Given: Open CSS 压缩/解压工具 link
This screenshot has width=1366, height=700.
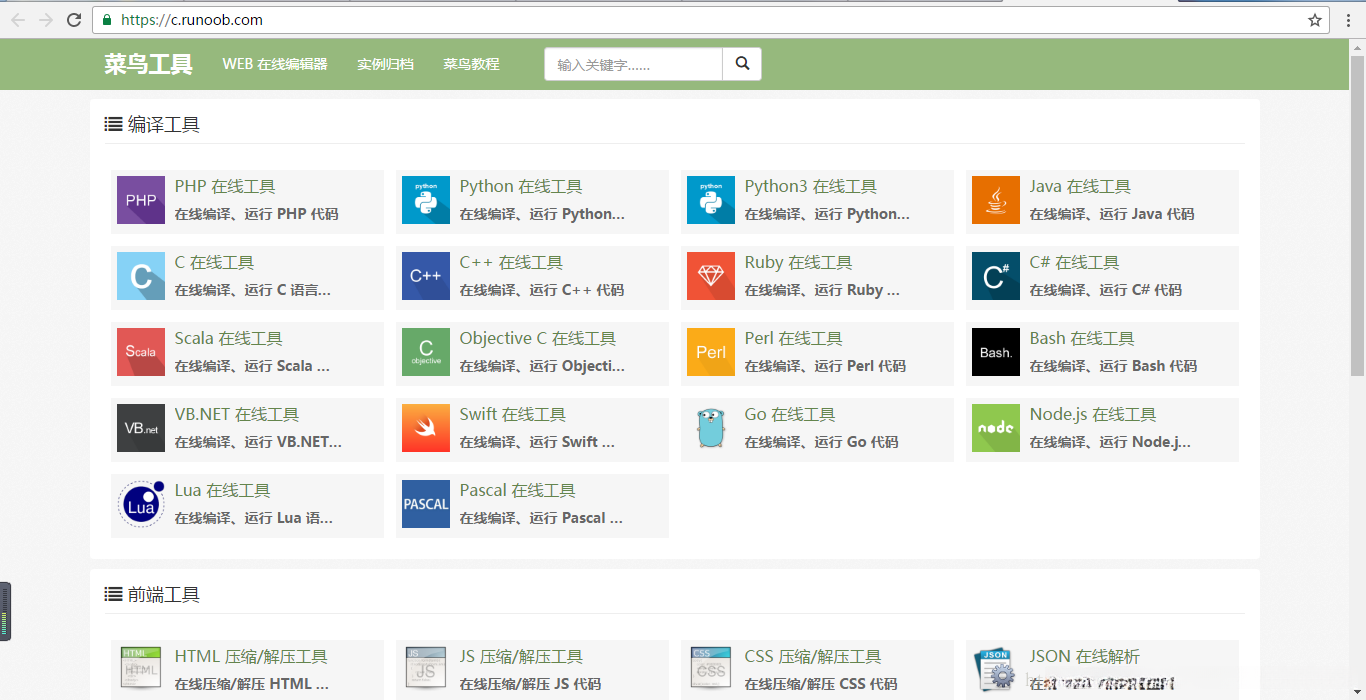Looking at the screenshot, I should click(x=813, y=656).
